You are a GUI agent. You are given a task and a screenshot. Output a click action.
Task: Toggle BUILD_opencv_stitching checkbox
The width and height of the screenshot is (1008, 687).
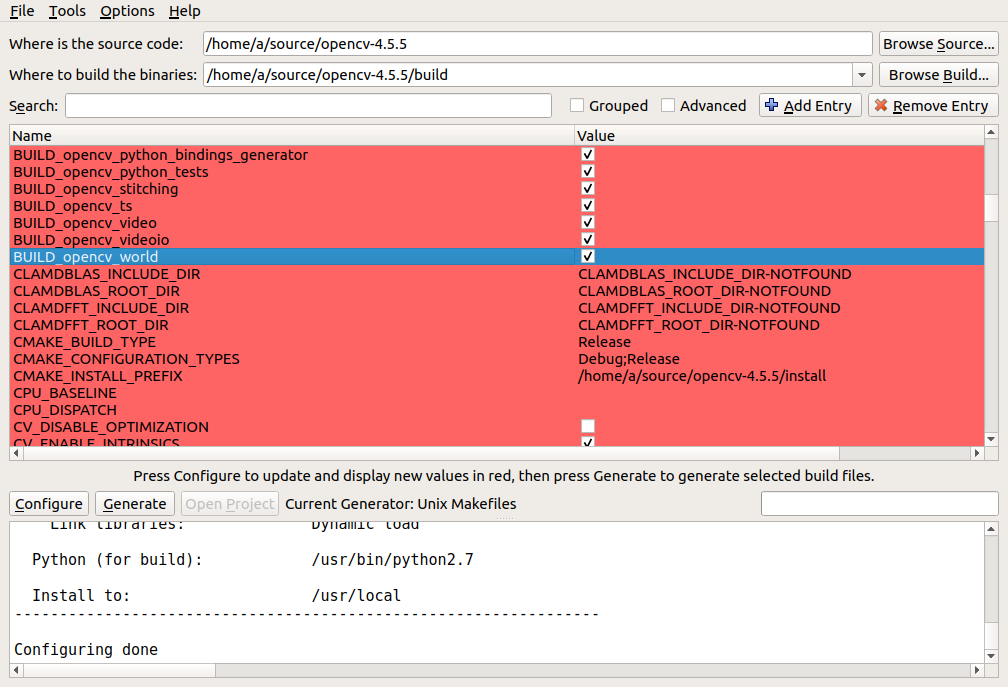[588, 188]
